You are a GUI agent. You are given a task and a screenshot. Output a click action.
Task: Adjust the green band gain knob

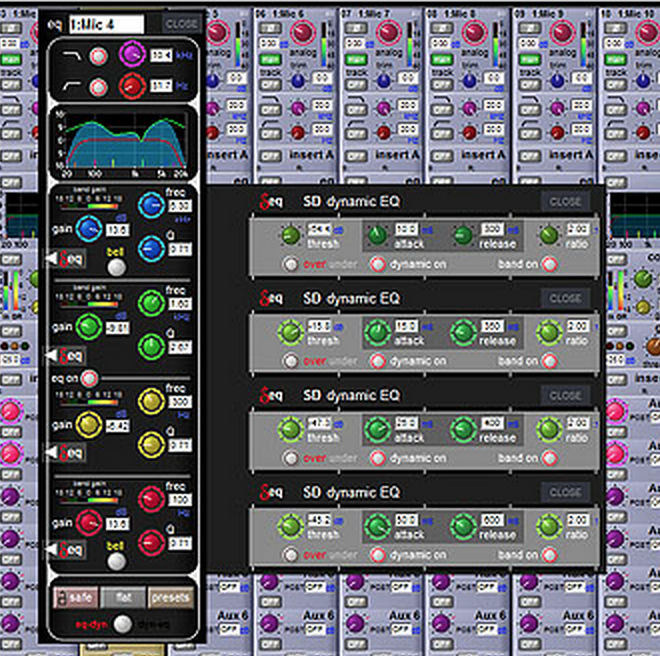pyautogui.click(x=89, y=326)
